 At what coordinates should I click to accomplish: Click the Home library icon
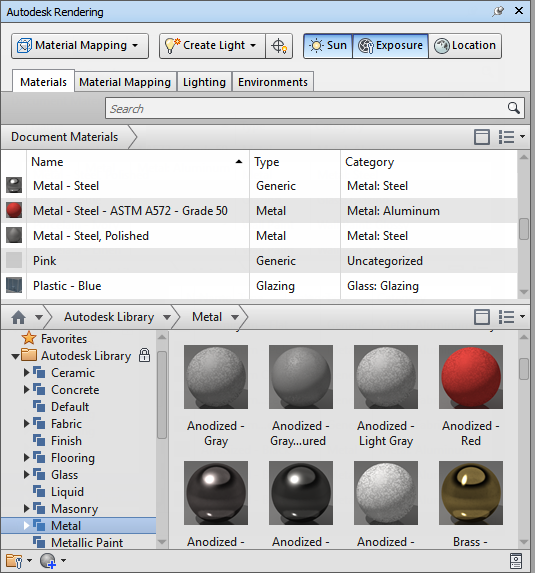[19, 317]
